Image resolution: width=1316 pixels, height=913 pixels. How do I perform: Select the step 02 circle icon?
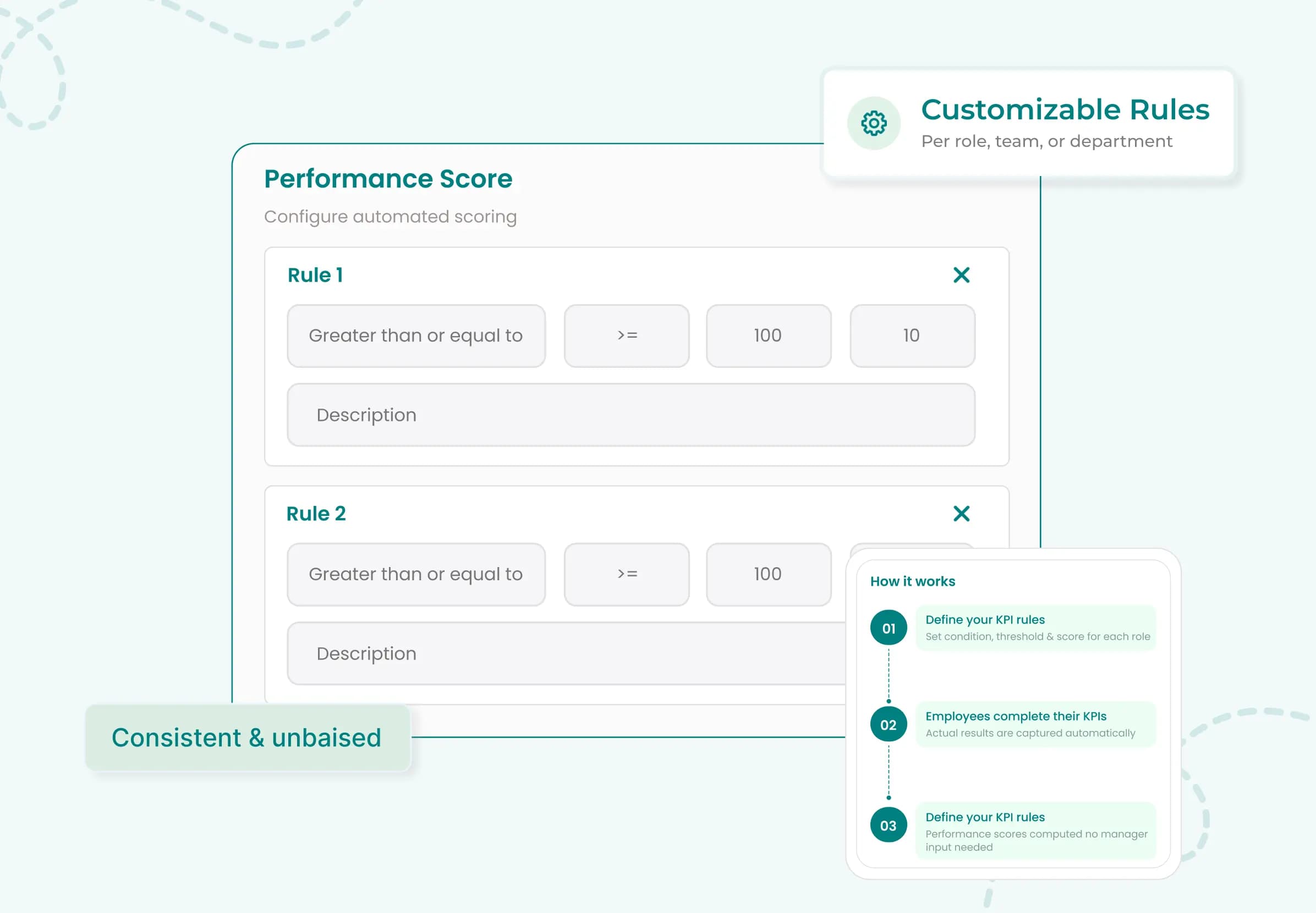tap(888, 724)
